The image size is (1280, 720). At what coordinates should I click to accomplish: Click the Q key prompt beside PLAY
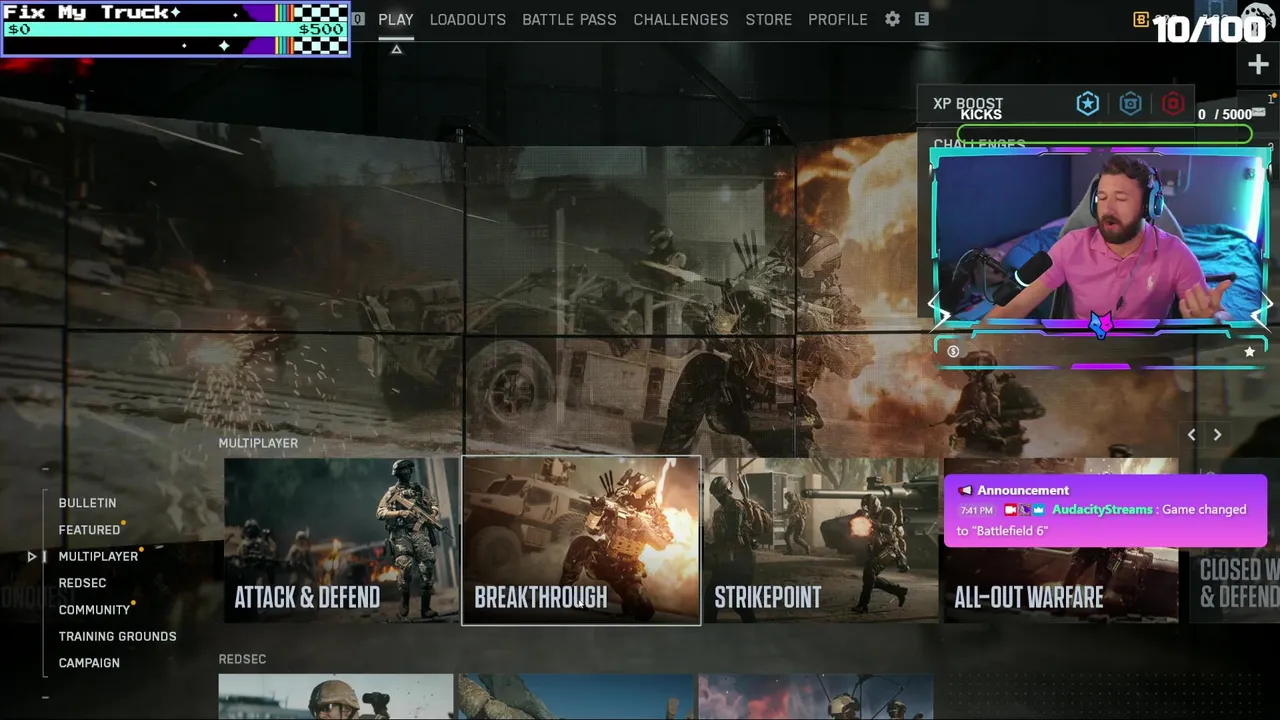click(x=358, y=19)
